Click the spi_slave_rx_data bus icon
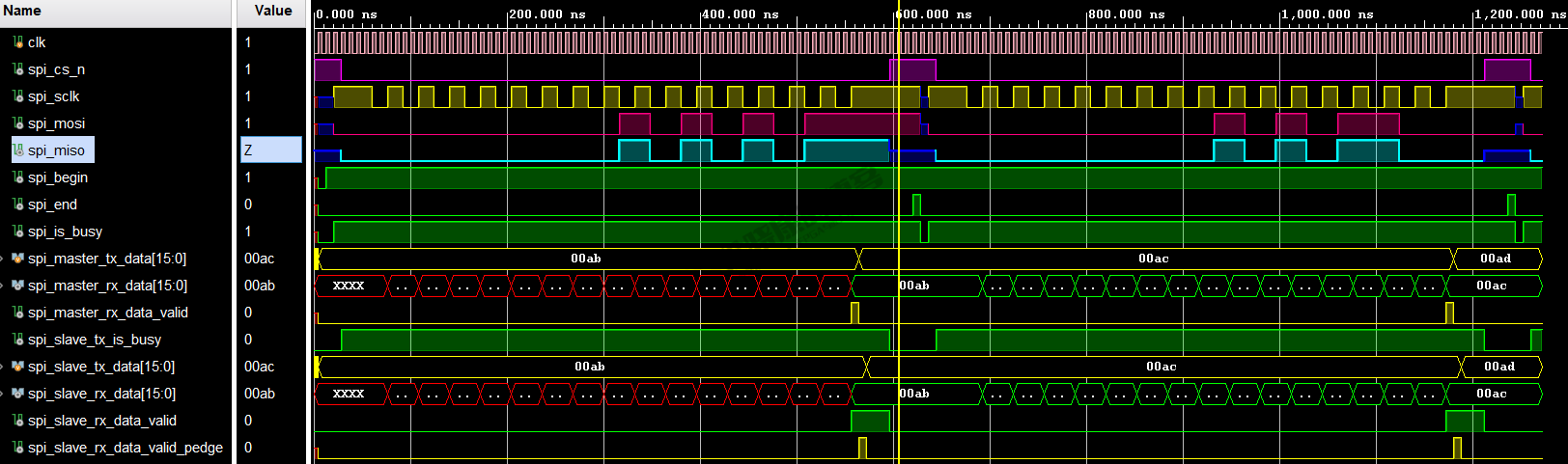 (18, 394)
